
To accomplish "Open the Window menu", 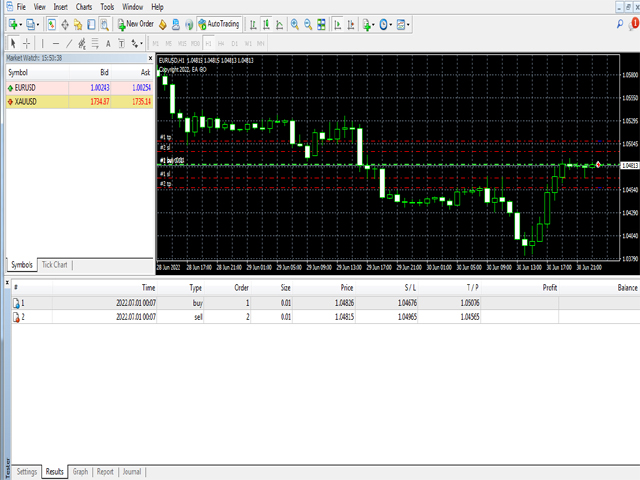I will (133, 7).
